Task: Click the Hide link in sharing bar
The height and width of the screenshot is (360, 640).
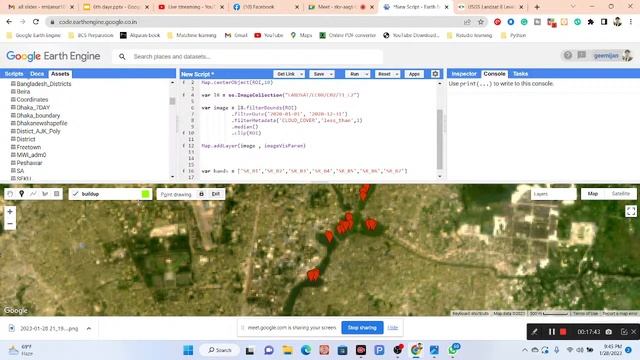Action: click(x=393, y=328)
